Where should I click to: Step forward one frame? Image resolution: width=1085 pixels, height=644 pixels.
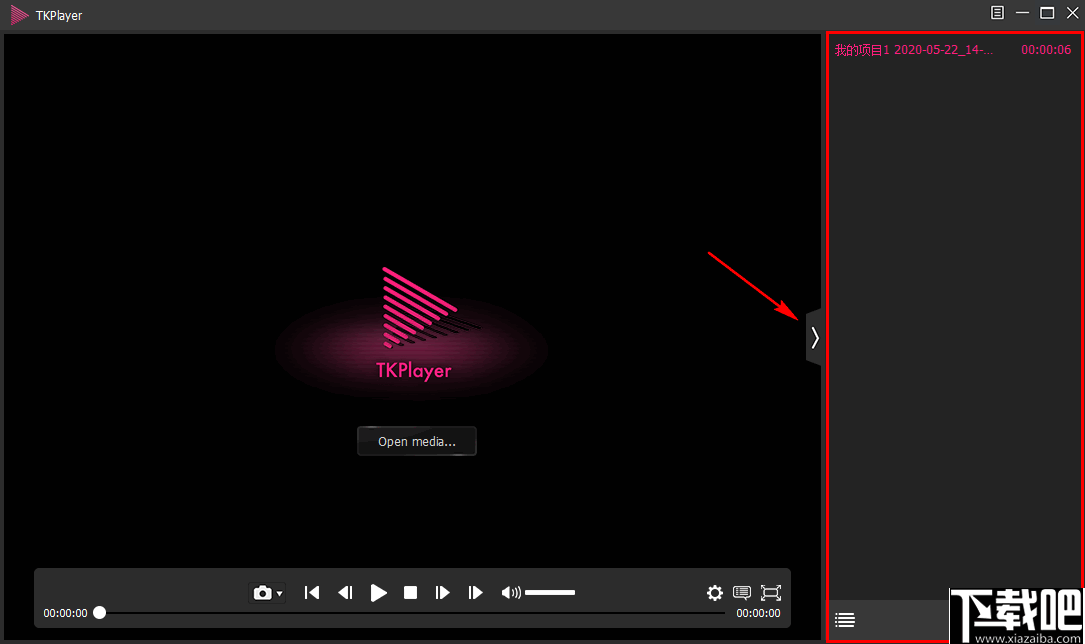[443, 592]
